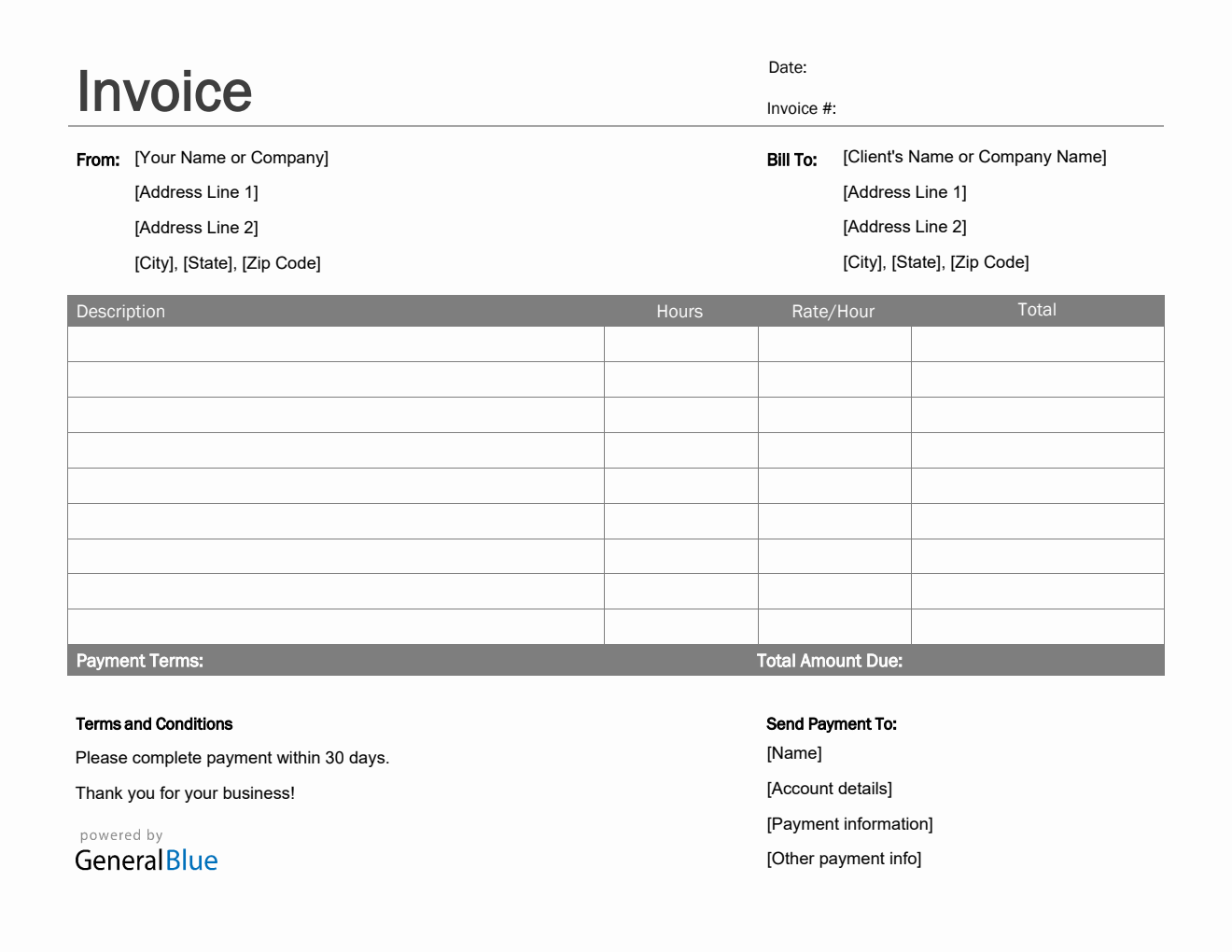Click the first empty Description cell
The image size is (1232, 952).
[x=336, y=343]
